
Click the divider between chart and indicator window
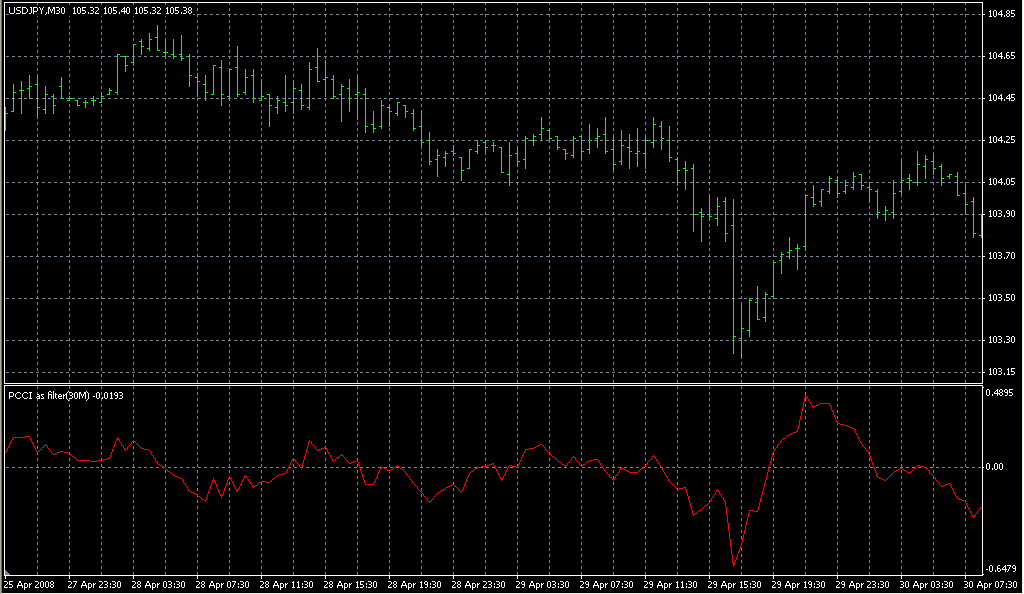click(x=490, y=384)
